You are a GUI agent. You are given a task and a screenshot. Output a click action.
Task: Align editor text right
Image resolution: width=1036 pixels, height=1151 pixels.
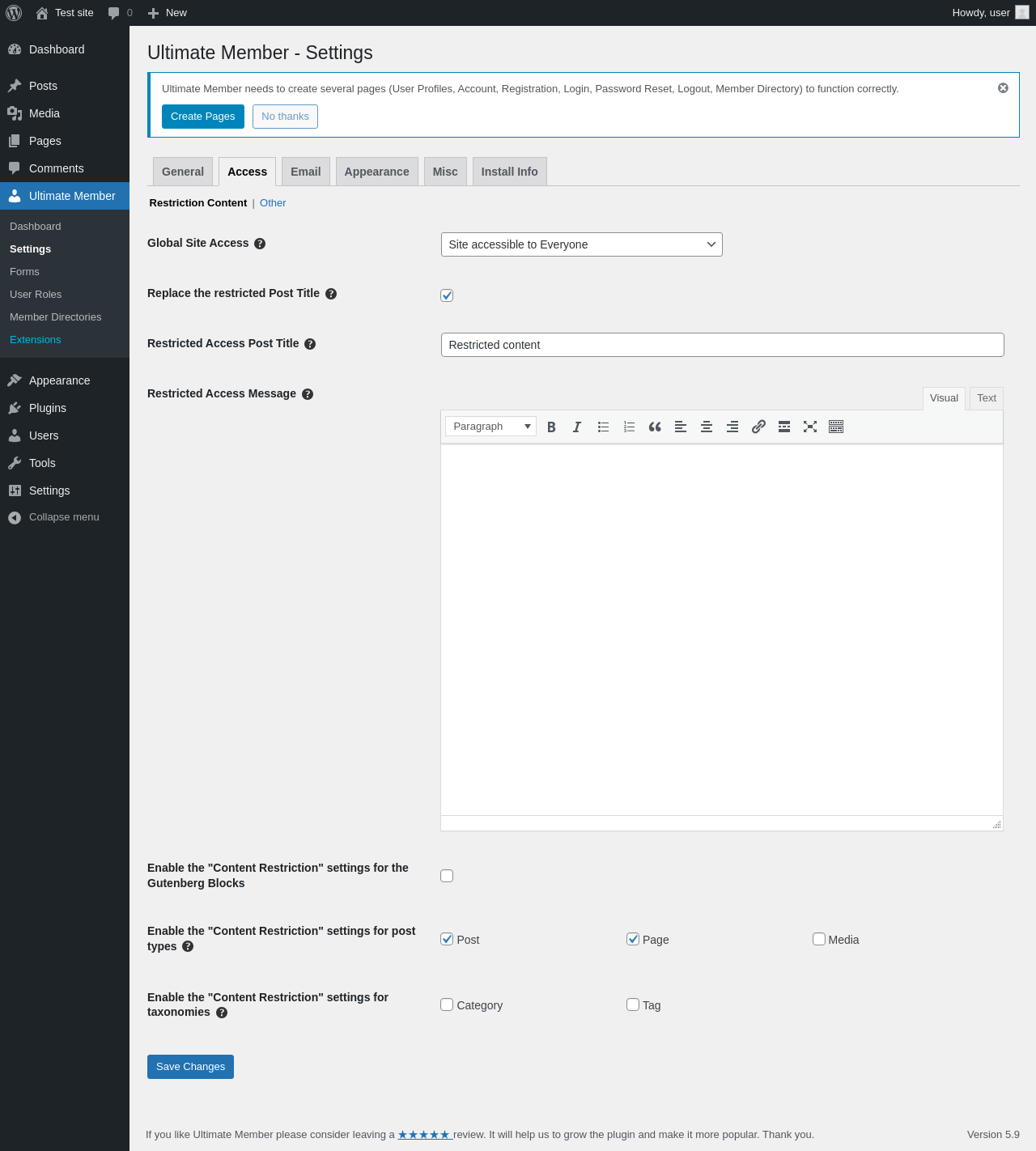point(732,427)
